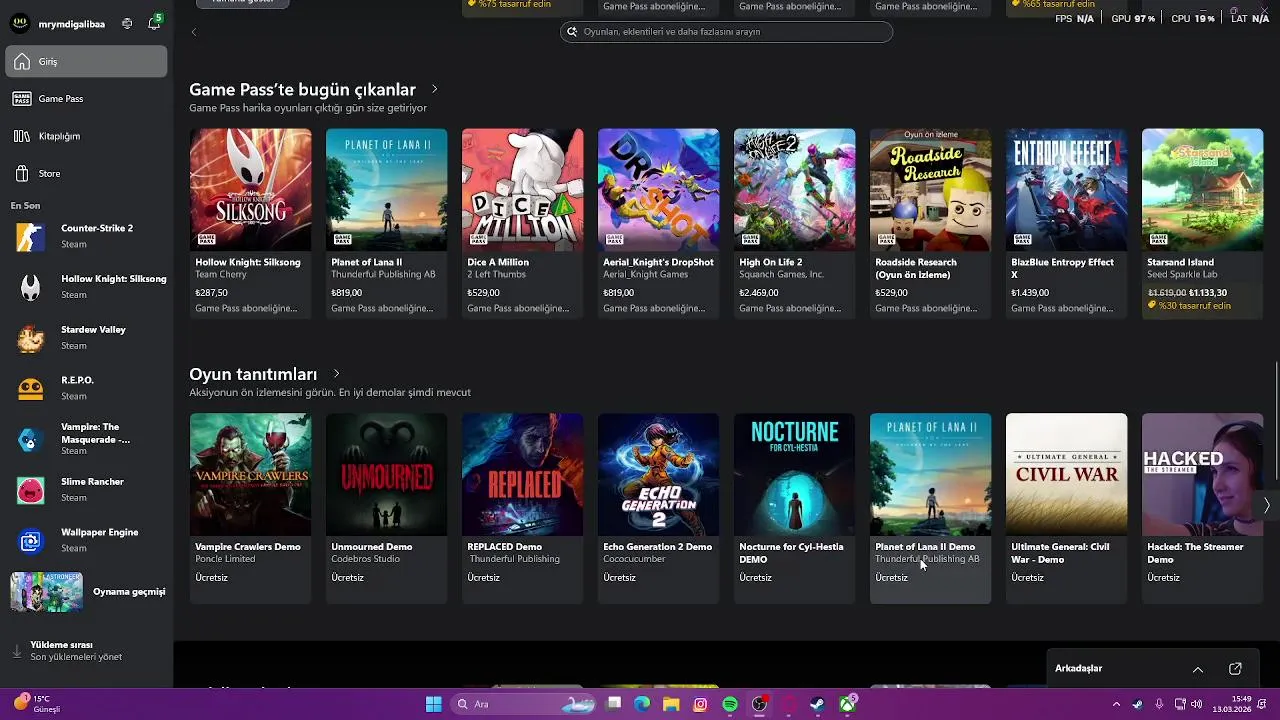
Task: Click the Xbox app taskbar icon
Action: point(847,704)
